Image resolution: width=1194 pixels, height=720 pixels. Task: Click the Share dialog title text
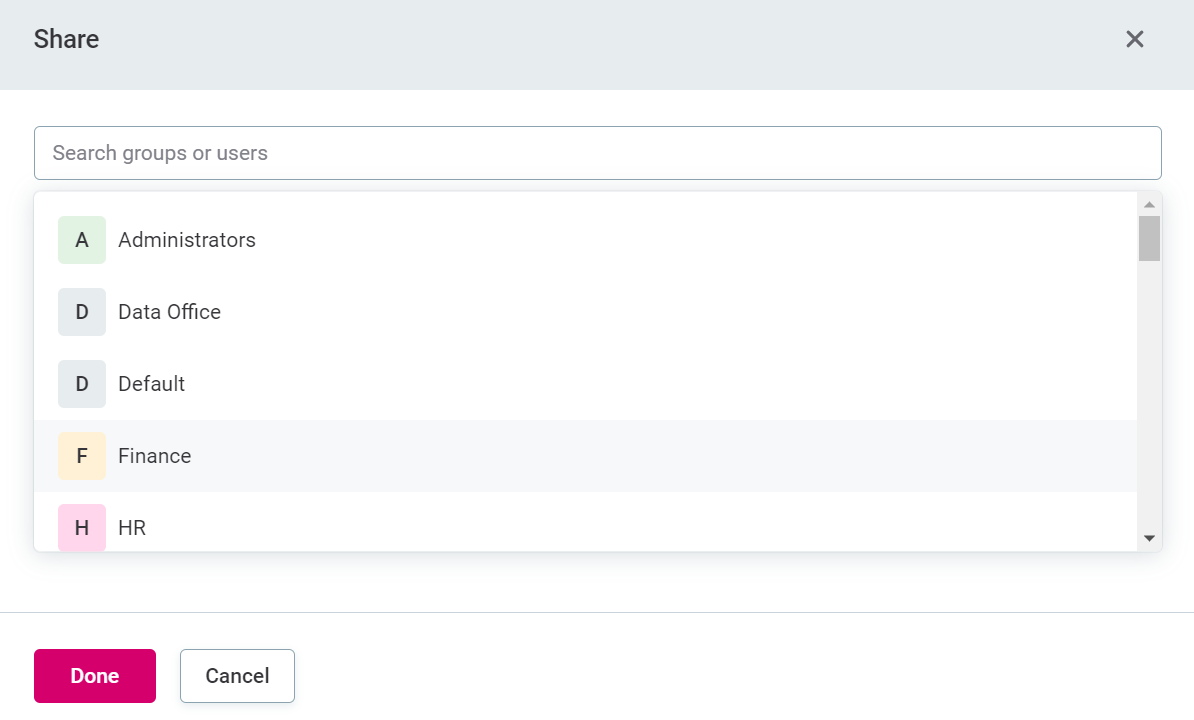coord(66,39)
